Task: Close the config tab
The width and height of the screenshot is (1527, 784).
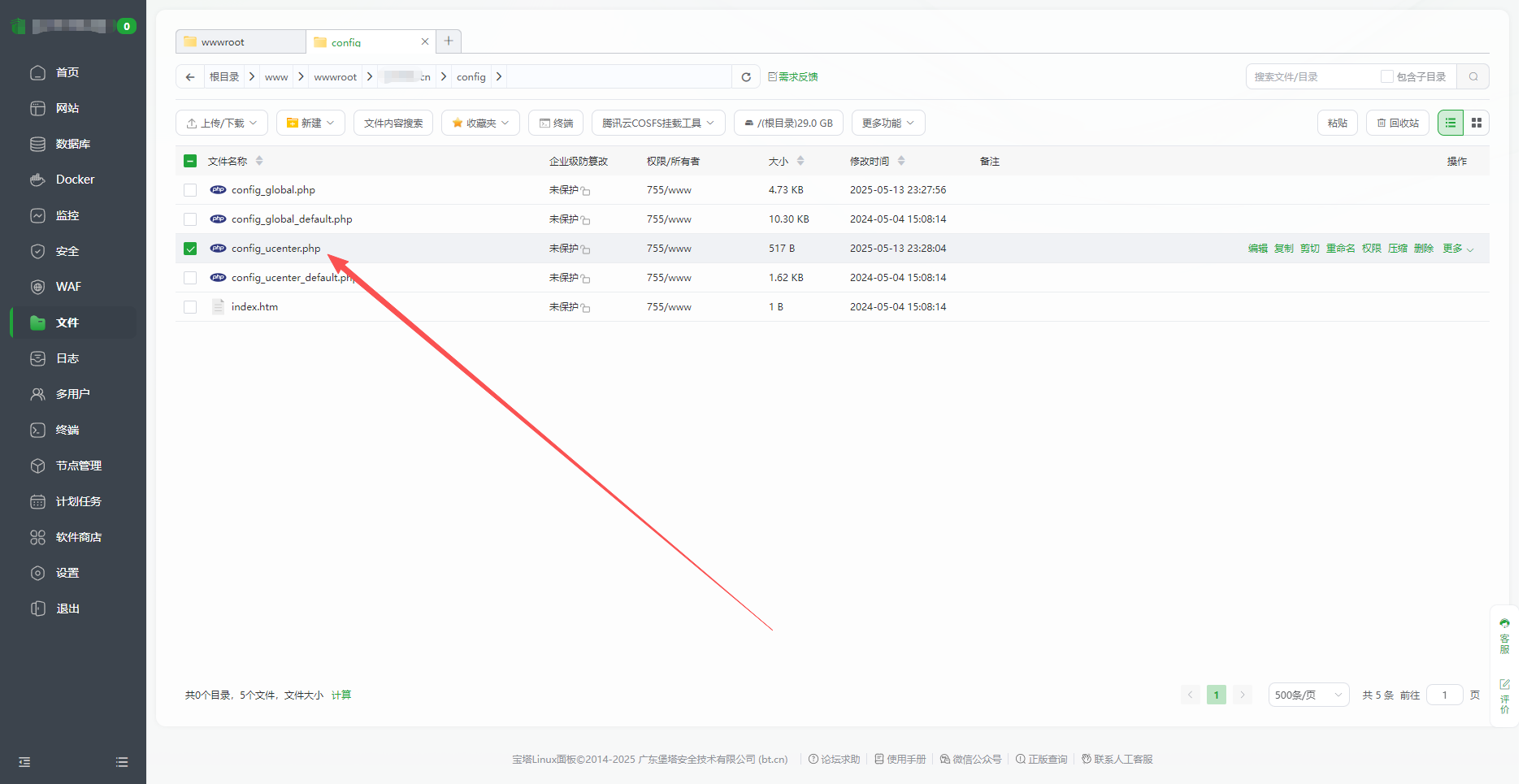Action: 424,41
